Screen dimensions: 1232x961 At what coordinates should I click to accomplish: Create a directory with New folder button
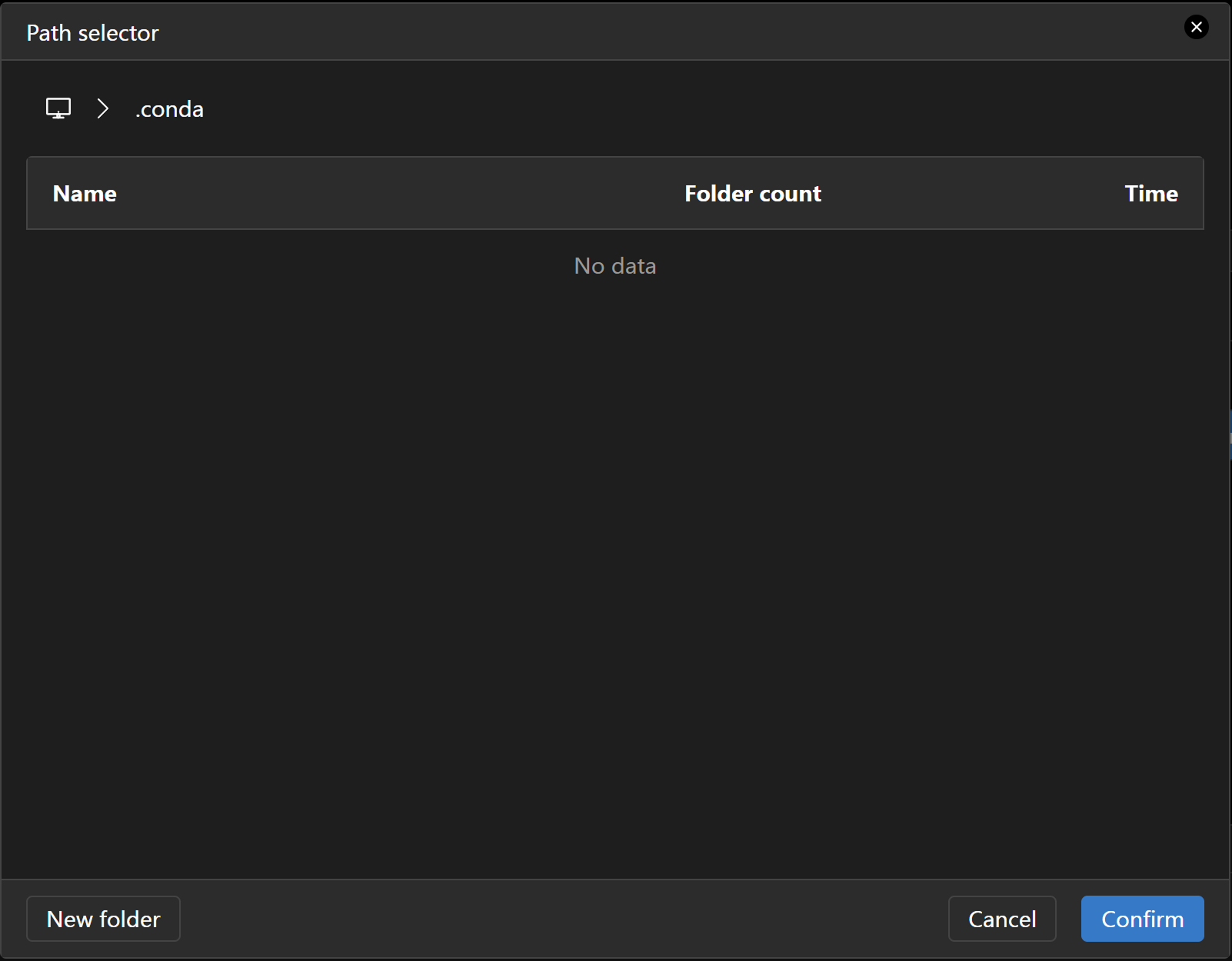pyautogui.click(x=103, y=919)
